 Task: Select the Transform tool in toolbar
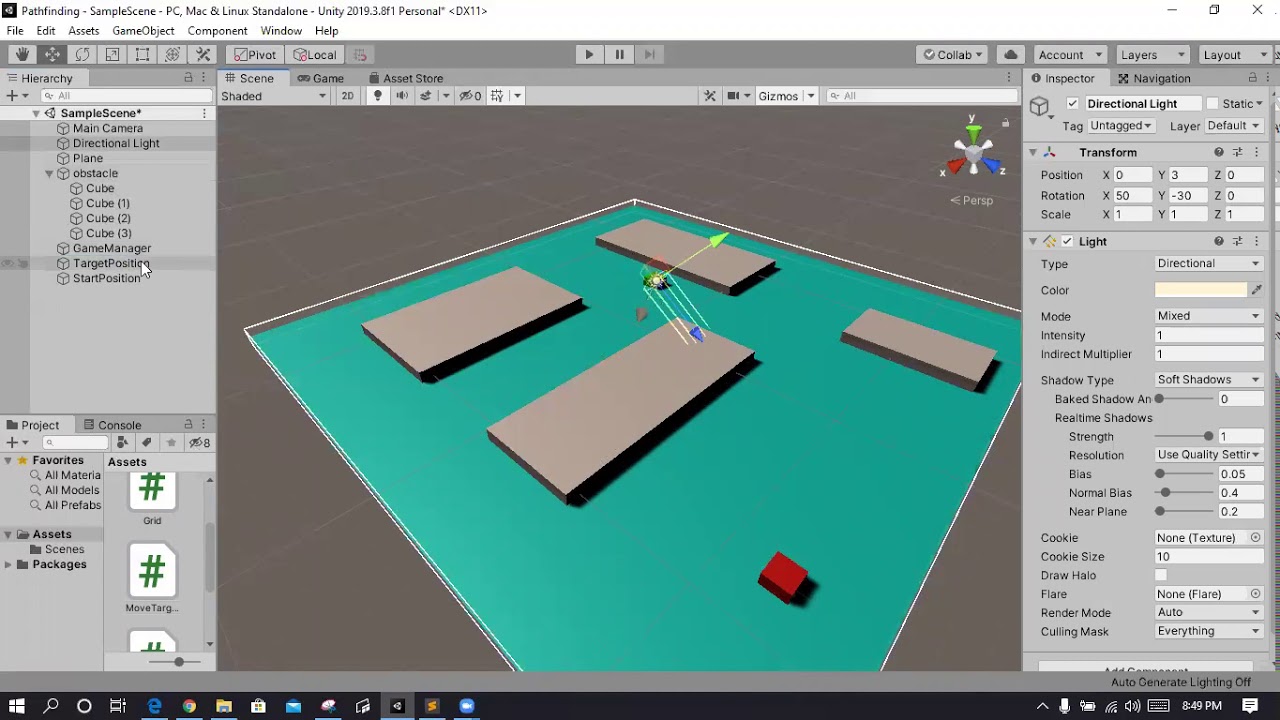click(172, 55)
